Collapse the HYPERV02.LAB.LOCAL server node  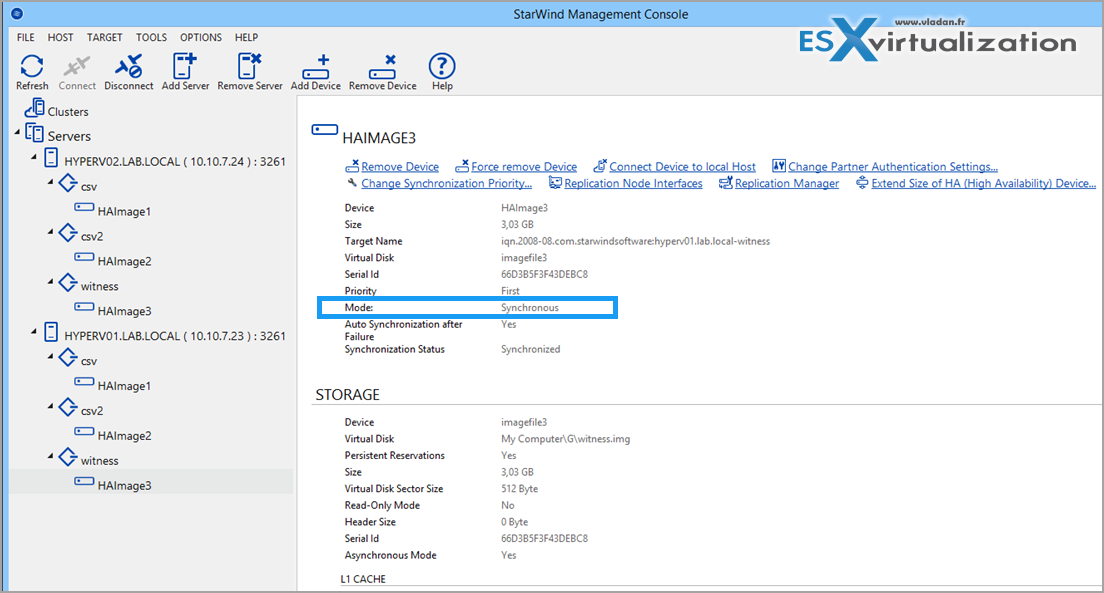34,159
